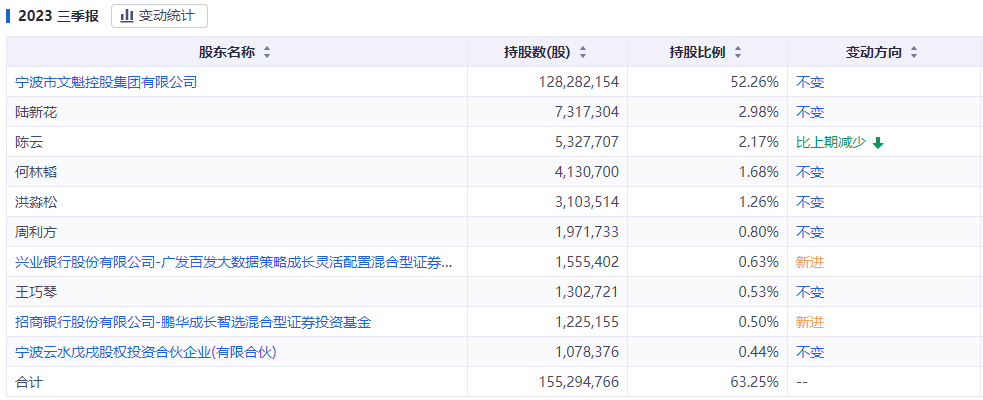Open 兴业银行股份有限公司 fund shareholder link
Screen dimensions: 983x400
point(234,262)
